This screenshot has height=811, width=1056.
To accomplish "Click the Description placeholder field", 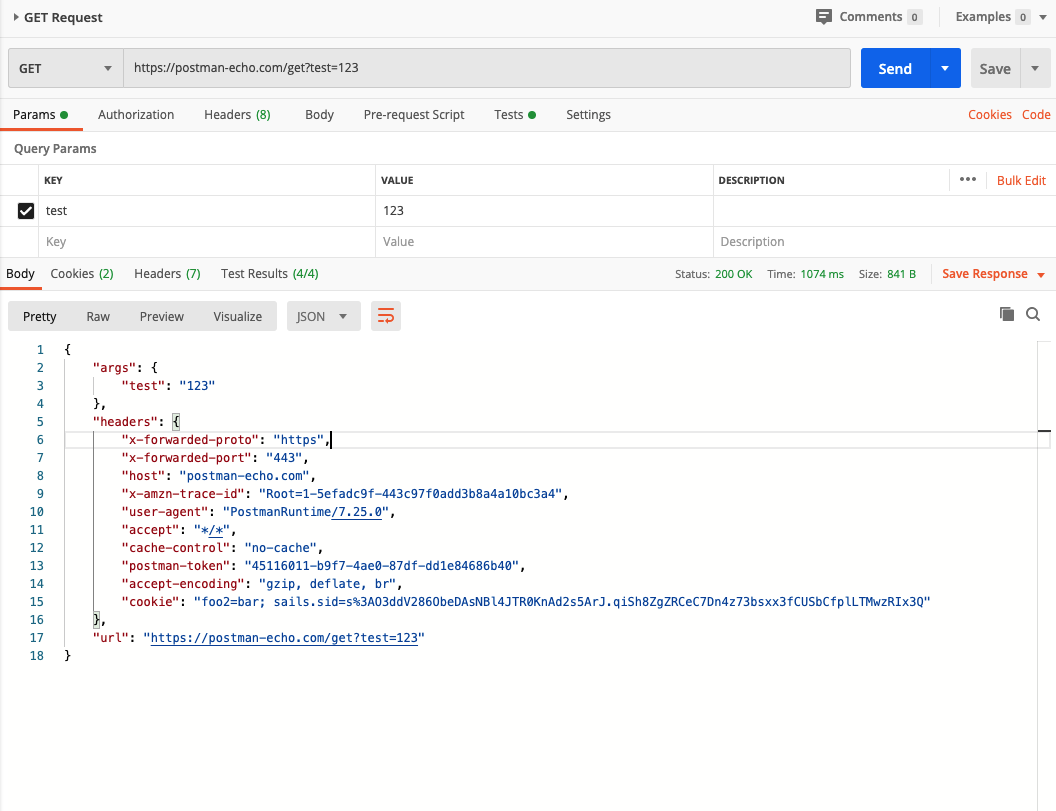I will point(884,242).
